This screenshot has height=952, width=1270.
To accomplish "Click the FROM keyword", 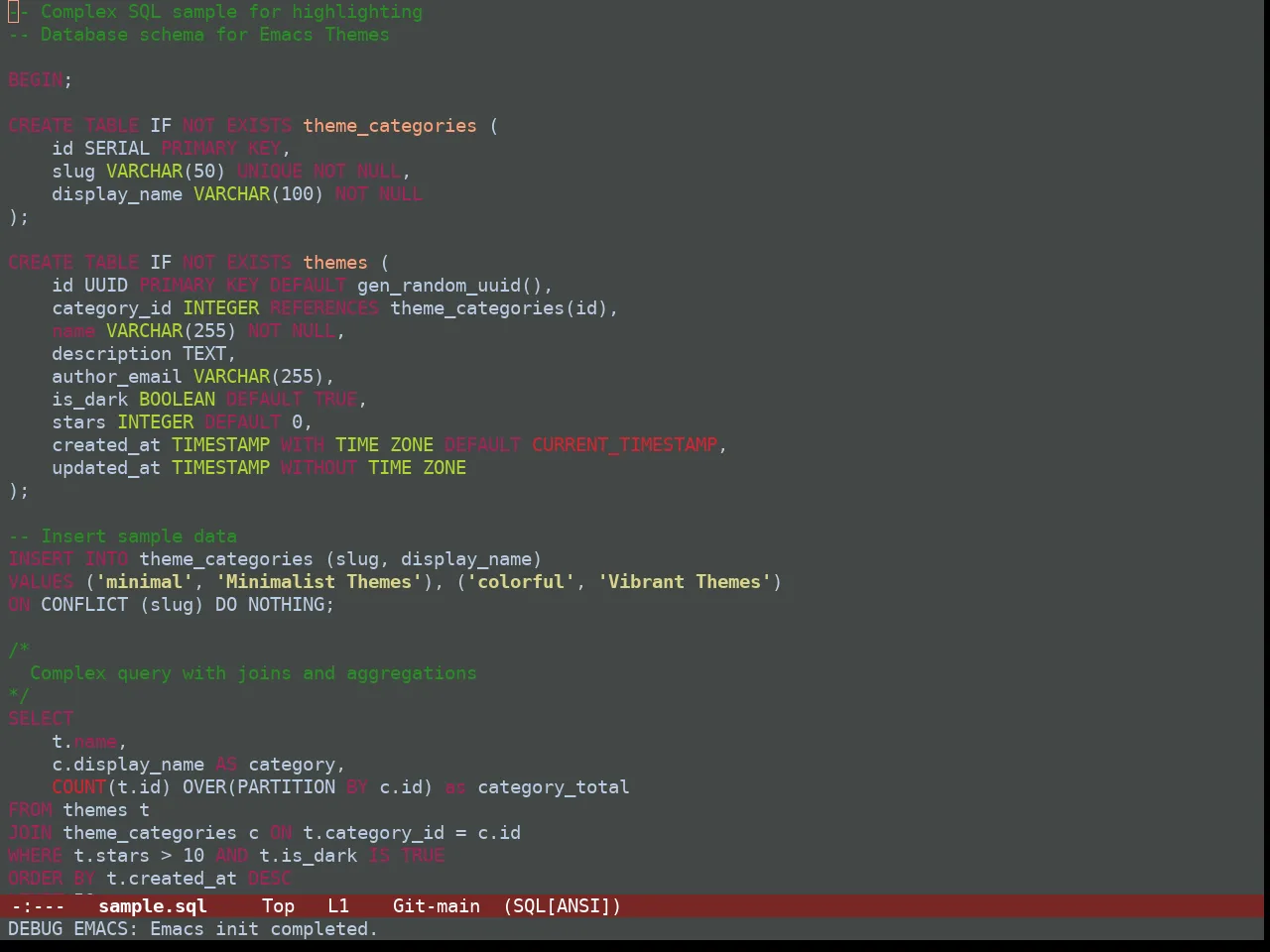I will pos(30,810).
